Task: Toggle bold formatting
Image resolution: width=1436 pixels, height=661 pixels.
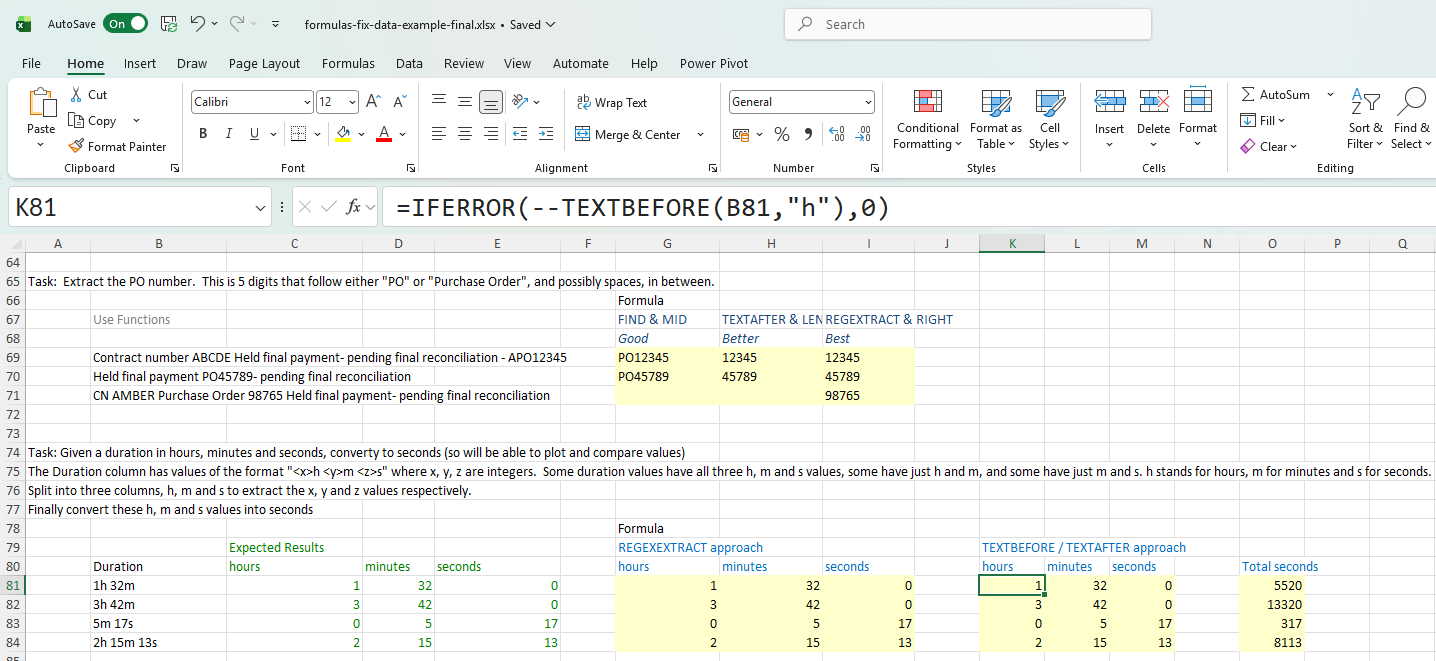Action: (x=202, y=133)
